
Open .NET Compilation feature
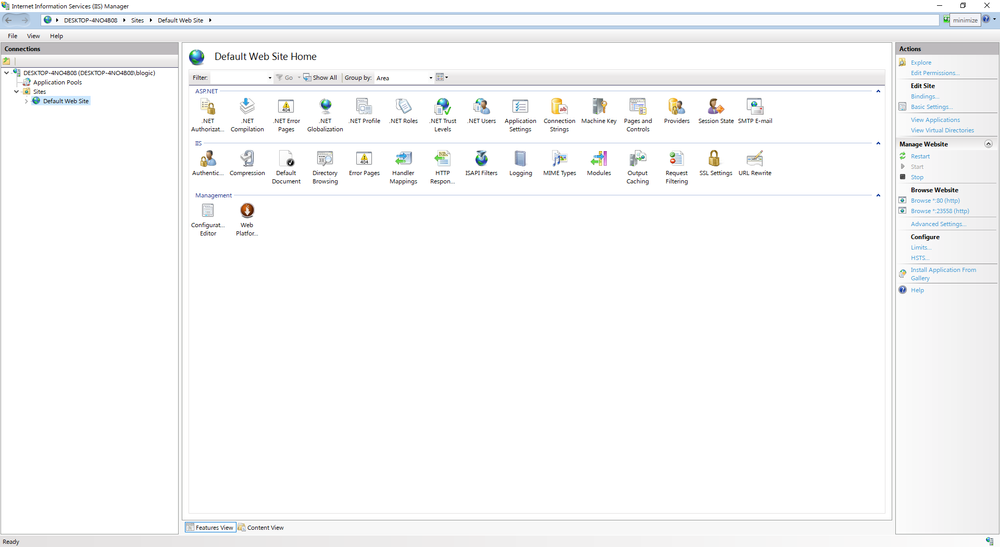coord(247,115)
